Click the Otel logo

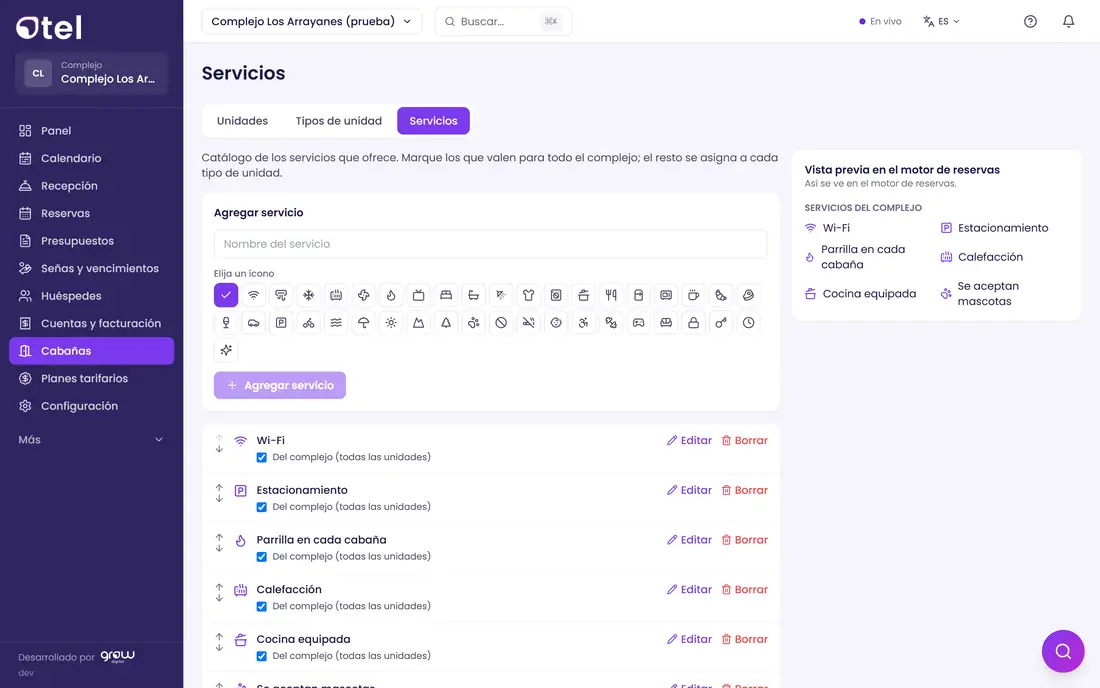pyautogui.click(x=49, y=27)
